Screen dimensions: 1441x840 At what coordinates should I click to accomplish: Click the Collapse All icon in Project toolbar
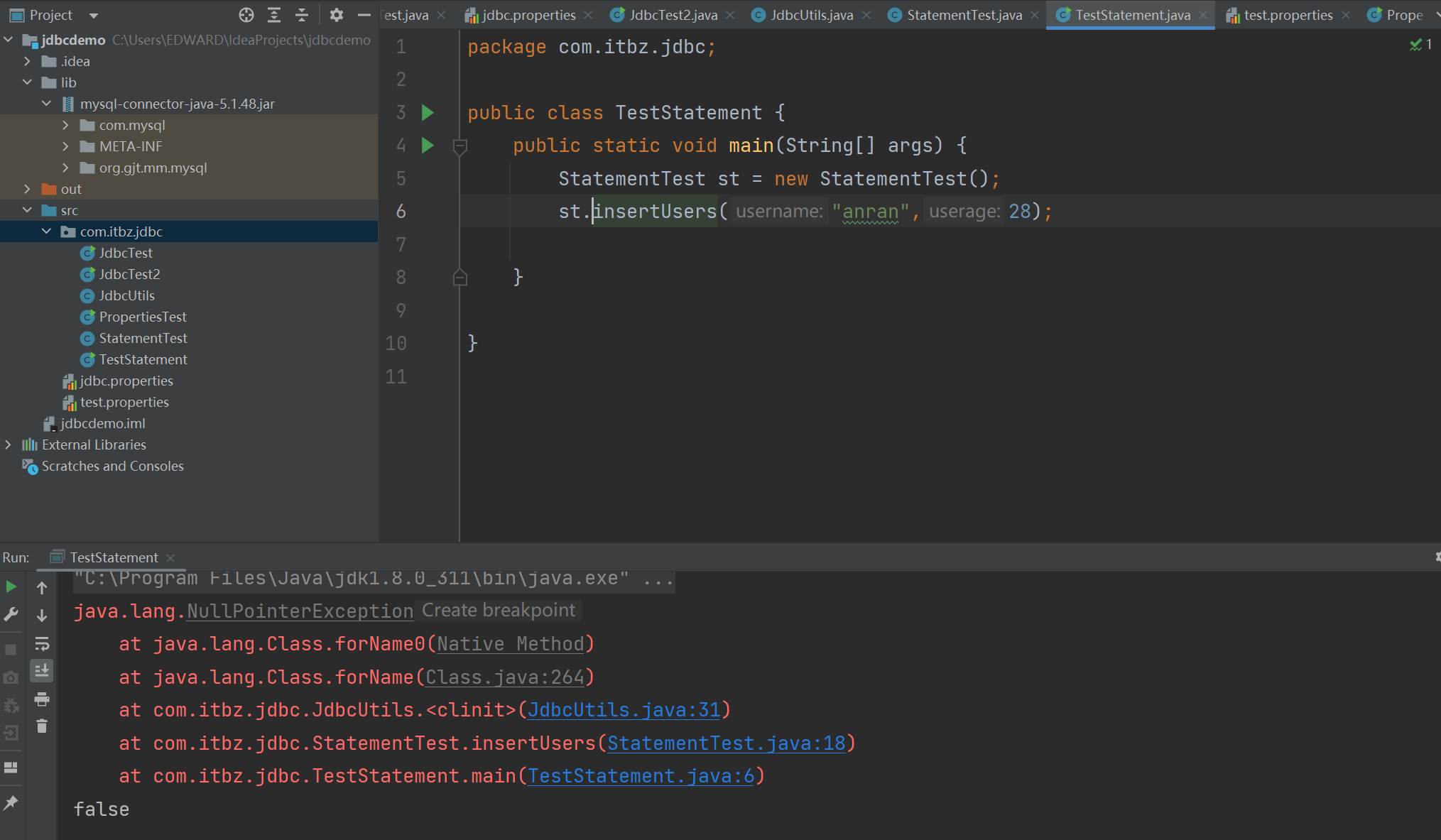coord(302,15)
